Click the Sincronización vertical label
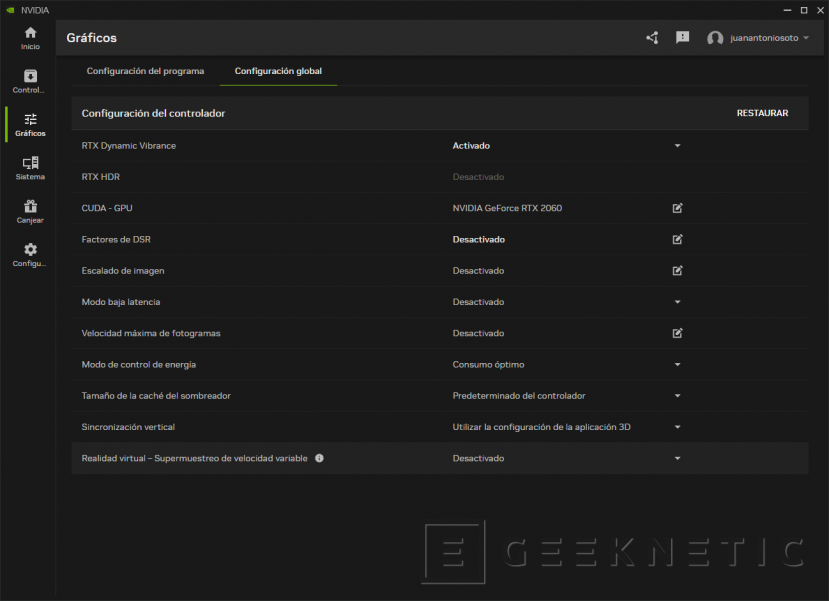The height and width of the screenshot is (601, 829). click(x=128, y=427)
